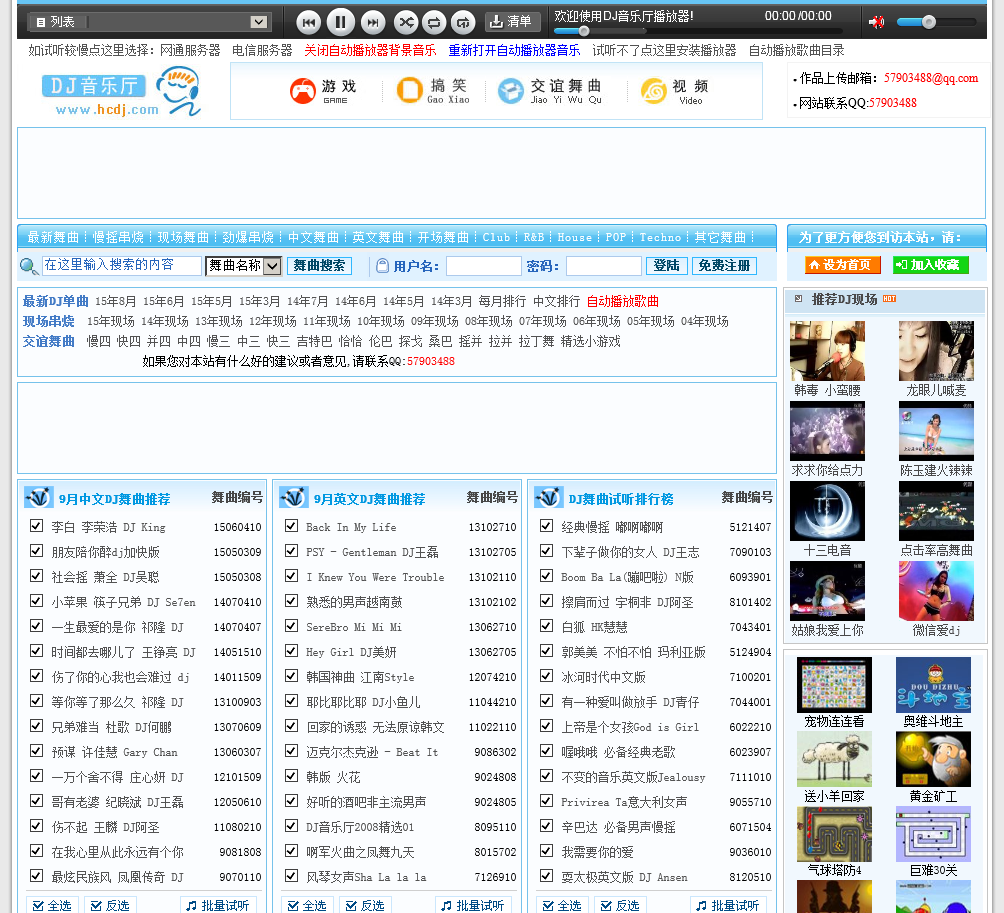Open 15年现场 live mix link

coord(111,321)
